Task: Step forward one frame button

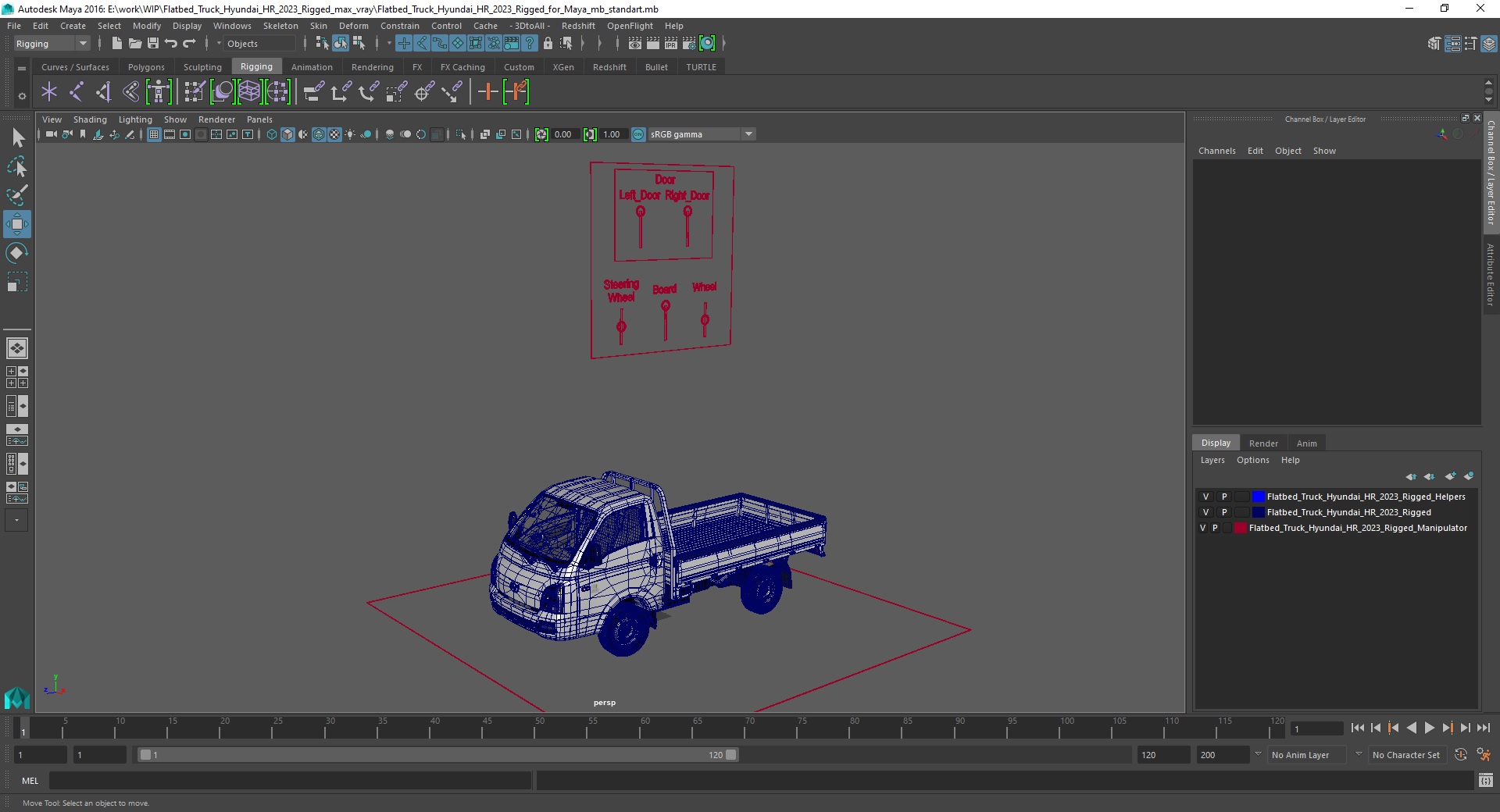Action: pyautogui.click(x=1465, y=728)
